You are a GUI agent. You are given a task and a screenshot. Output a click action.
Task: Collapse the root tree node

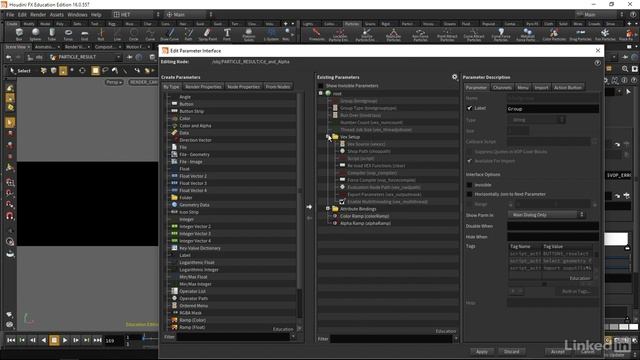point(320,93)
